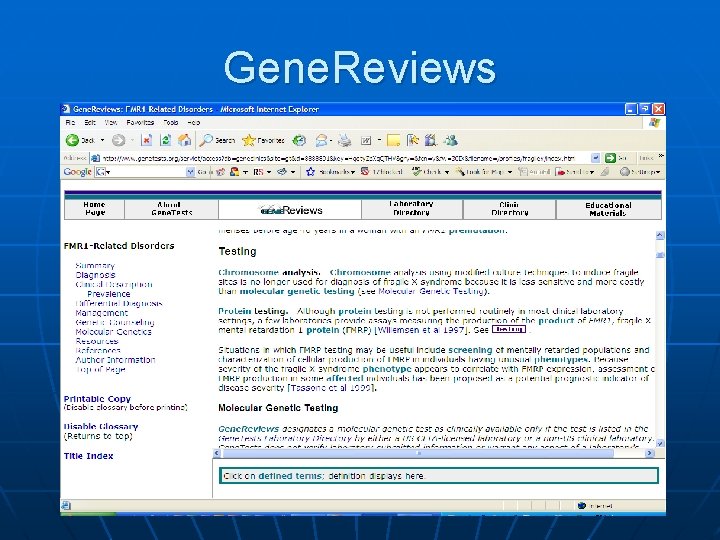Viewport: 720px width, 540px height.
Task: Click the Google toolbar search input box
Action: (145, 172)
